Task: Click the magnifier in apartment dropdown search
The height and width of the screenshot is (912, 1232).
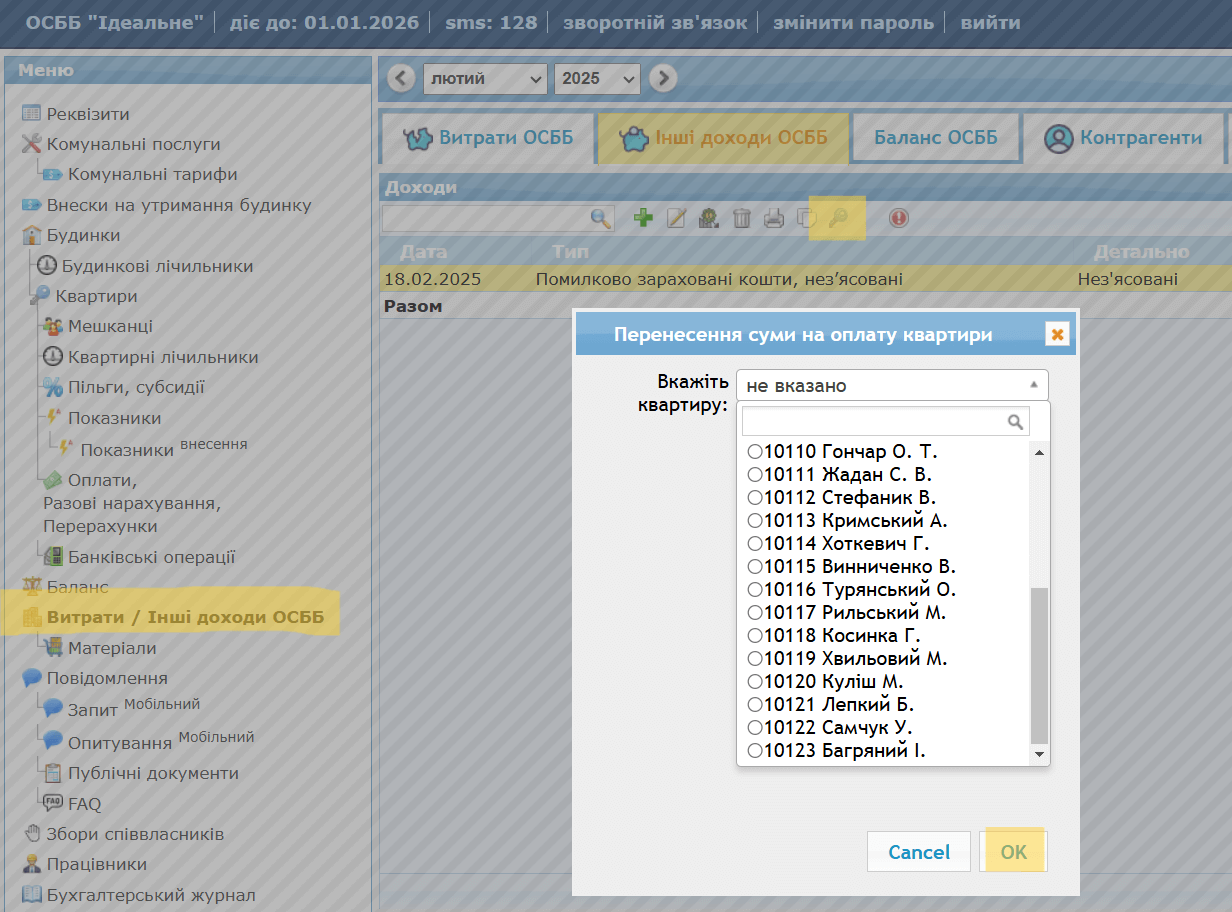Action: (1016, 421)
